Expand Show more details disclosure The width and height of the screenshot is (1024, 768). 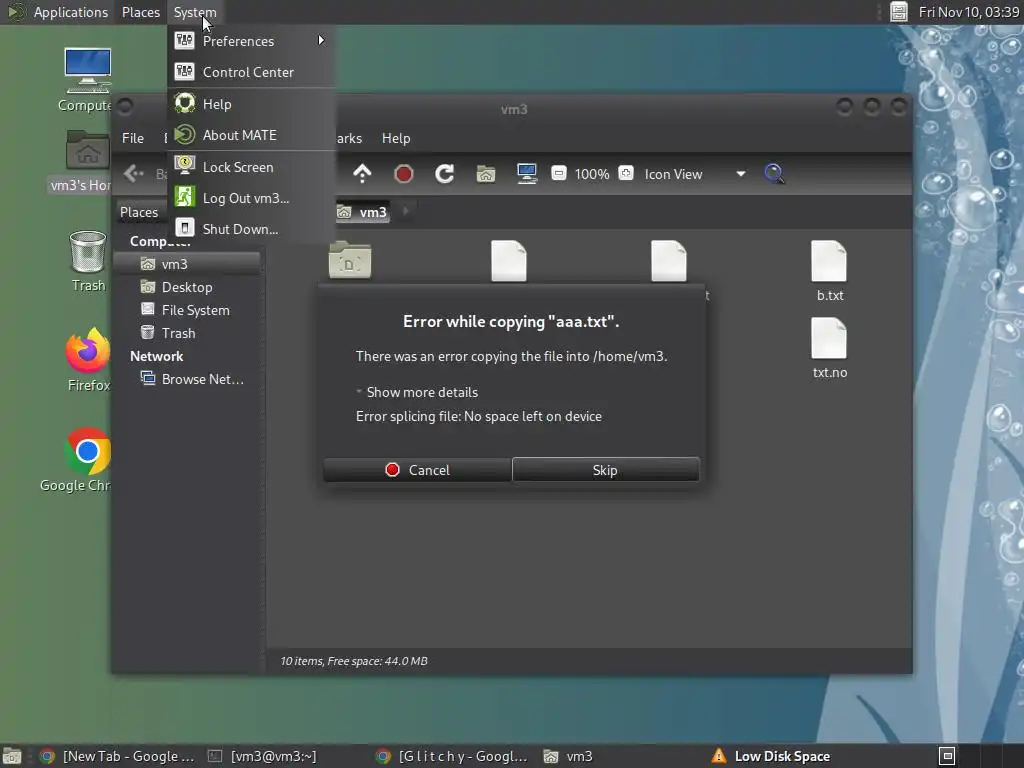pyautogui.click(x=416, y=392)
